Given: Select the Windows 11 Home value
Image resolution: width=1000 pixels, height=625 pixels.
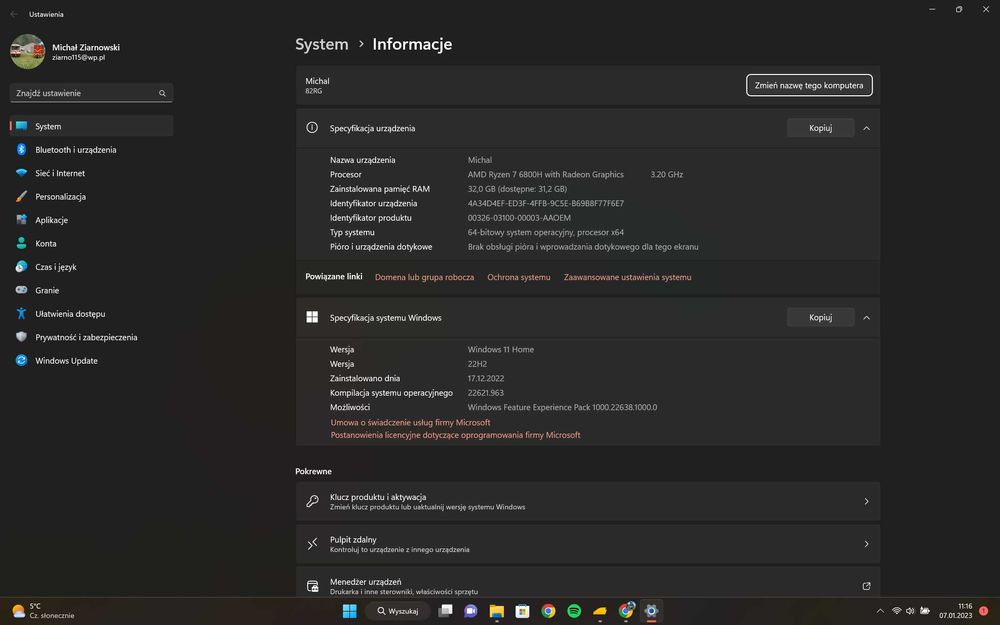Looking at the screenshot, I should [501, 349].
